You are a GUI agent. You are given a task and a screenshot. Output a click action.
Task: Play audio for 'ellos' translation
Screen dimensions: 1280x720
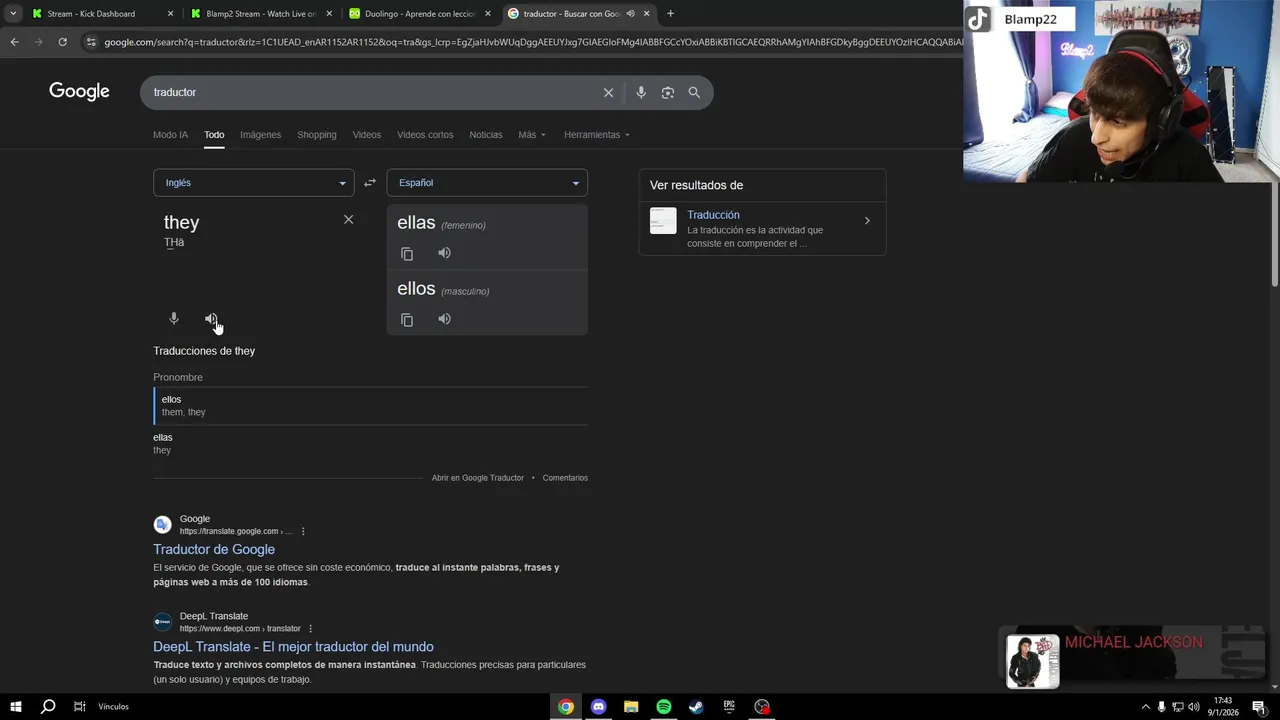tap(445, 319)
